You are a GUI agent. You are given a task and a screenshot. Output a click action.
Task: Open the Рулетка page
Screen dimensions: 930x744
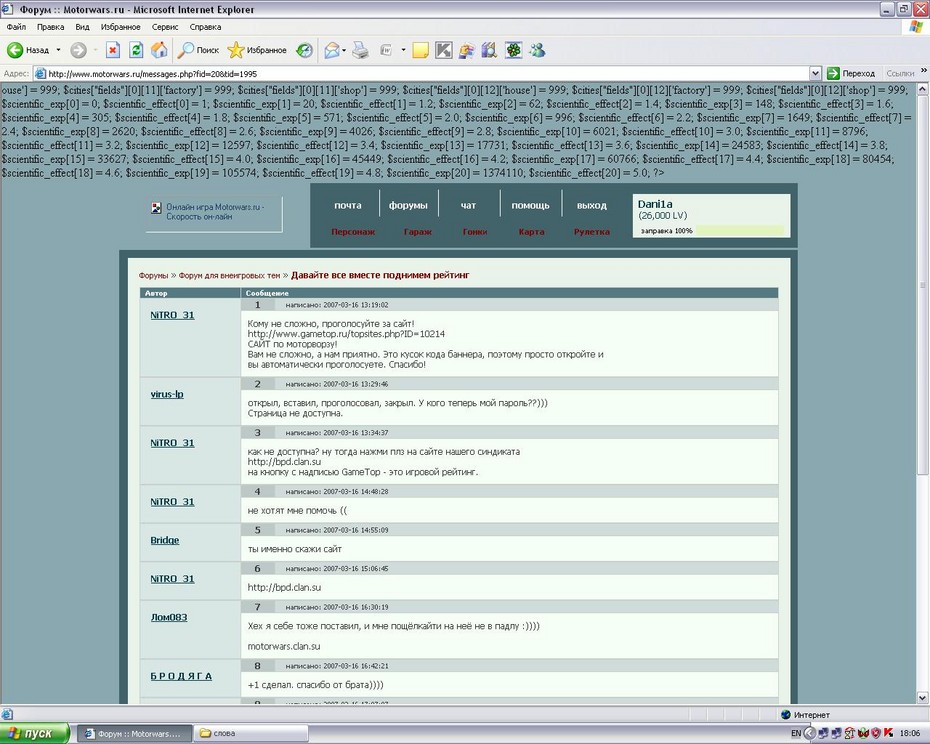click(592, 232)
